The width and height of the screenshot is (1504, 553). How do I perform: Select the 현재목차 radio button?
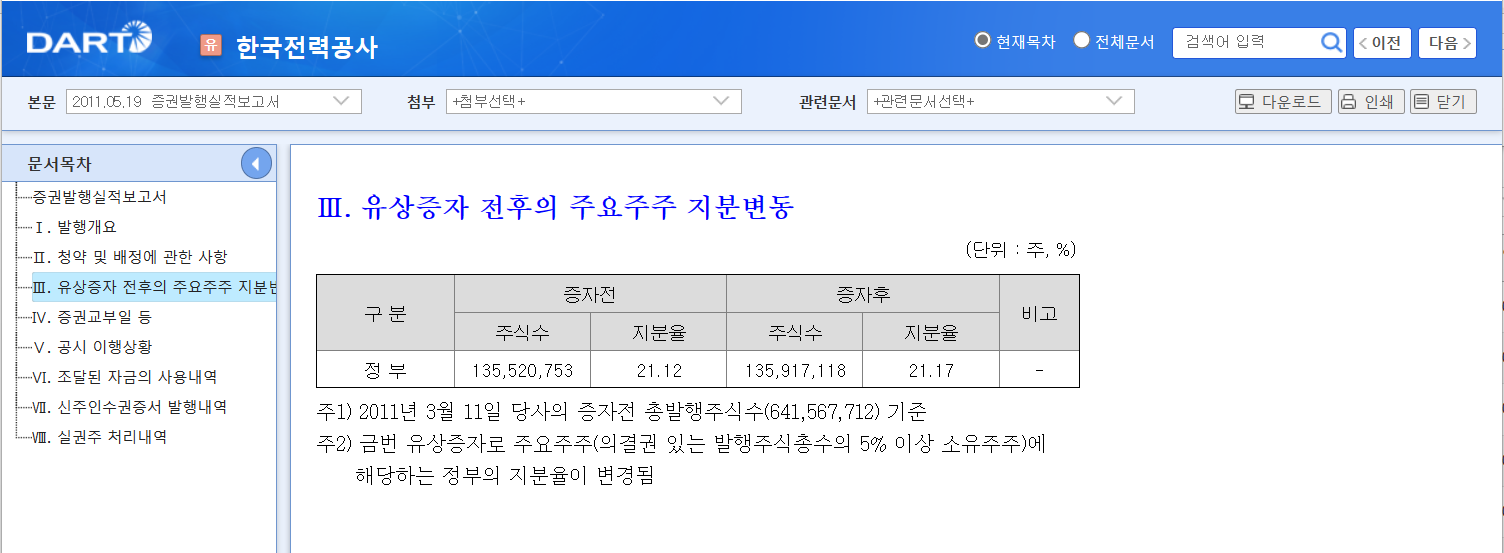[982, 41]
